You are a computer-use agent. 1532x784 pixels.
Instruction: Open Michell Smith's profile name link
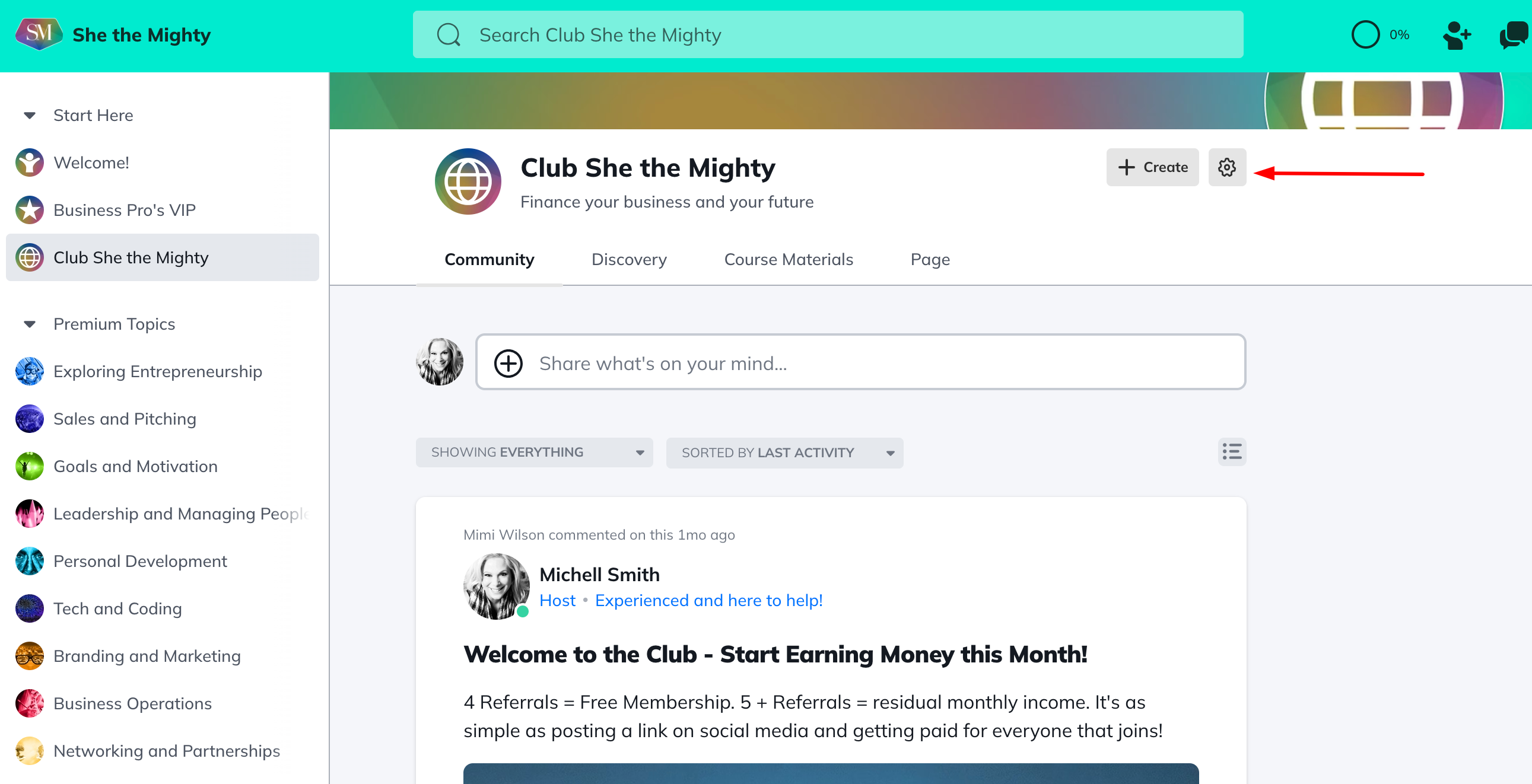[599, 575]
